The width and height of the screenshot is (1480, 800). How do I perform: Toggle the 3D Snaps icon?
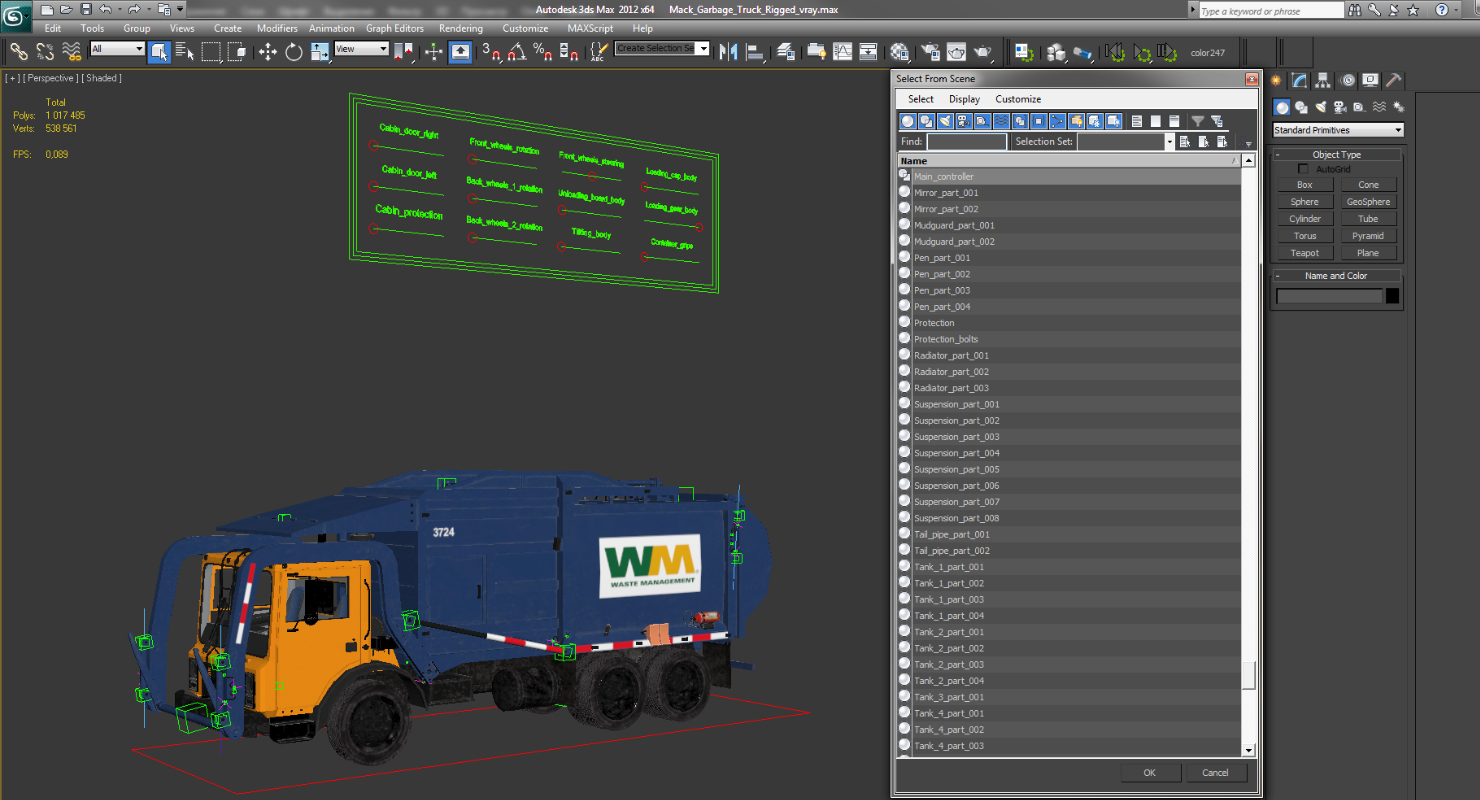coord(491,51)
